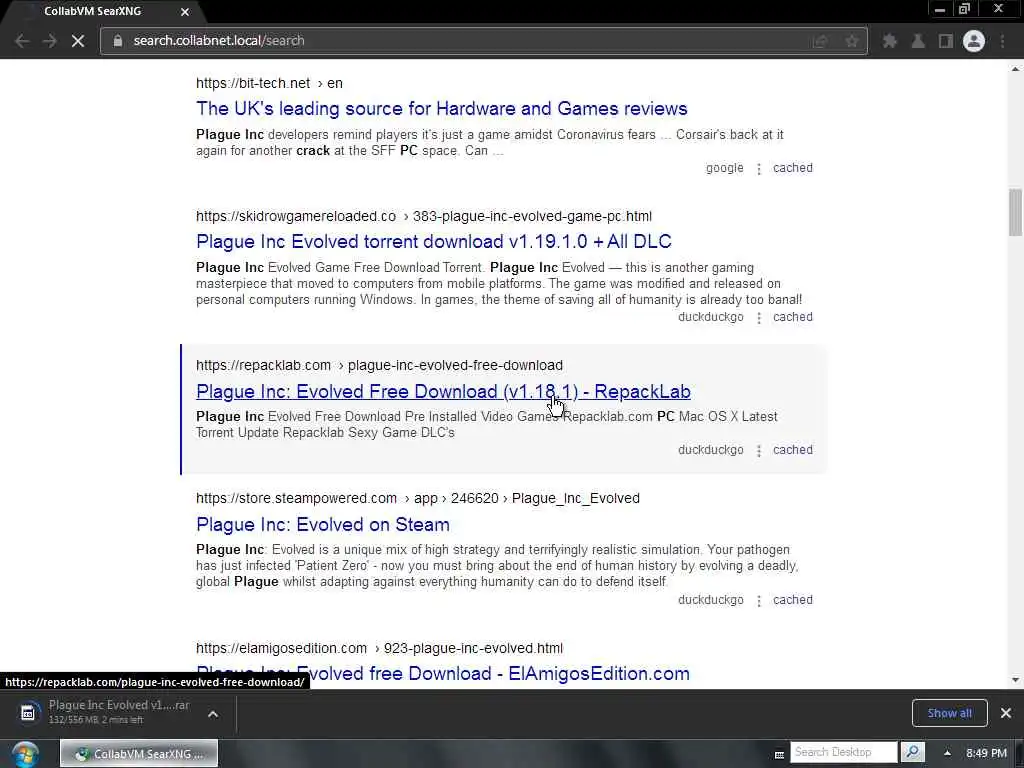1024x768 pixels.
Task: Click the https://skidrowgamereloaded.co URL text
Action: point(296,216)
